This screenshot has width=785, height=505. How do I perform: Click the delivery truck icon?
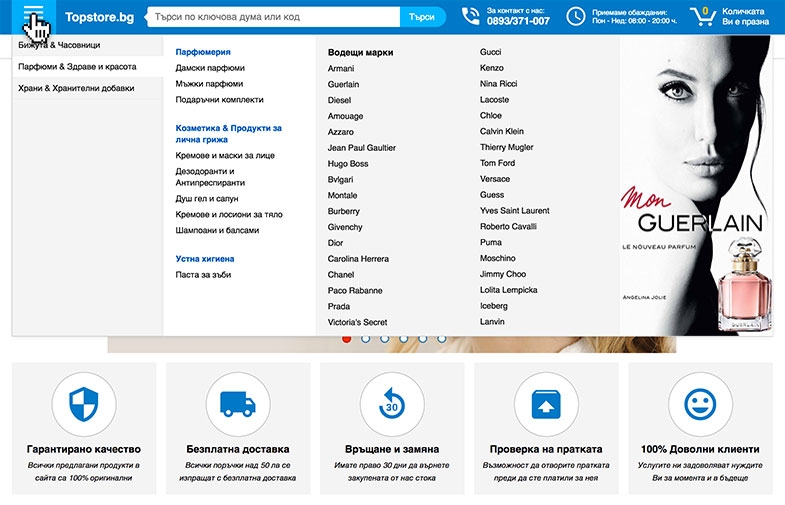(238, 404)
